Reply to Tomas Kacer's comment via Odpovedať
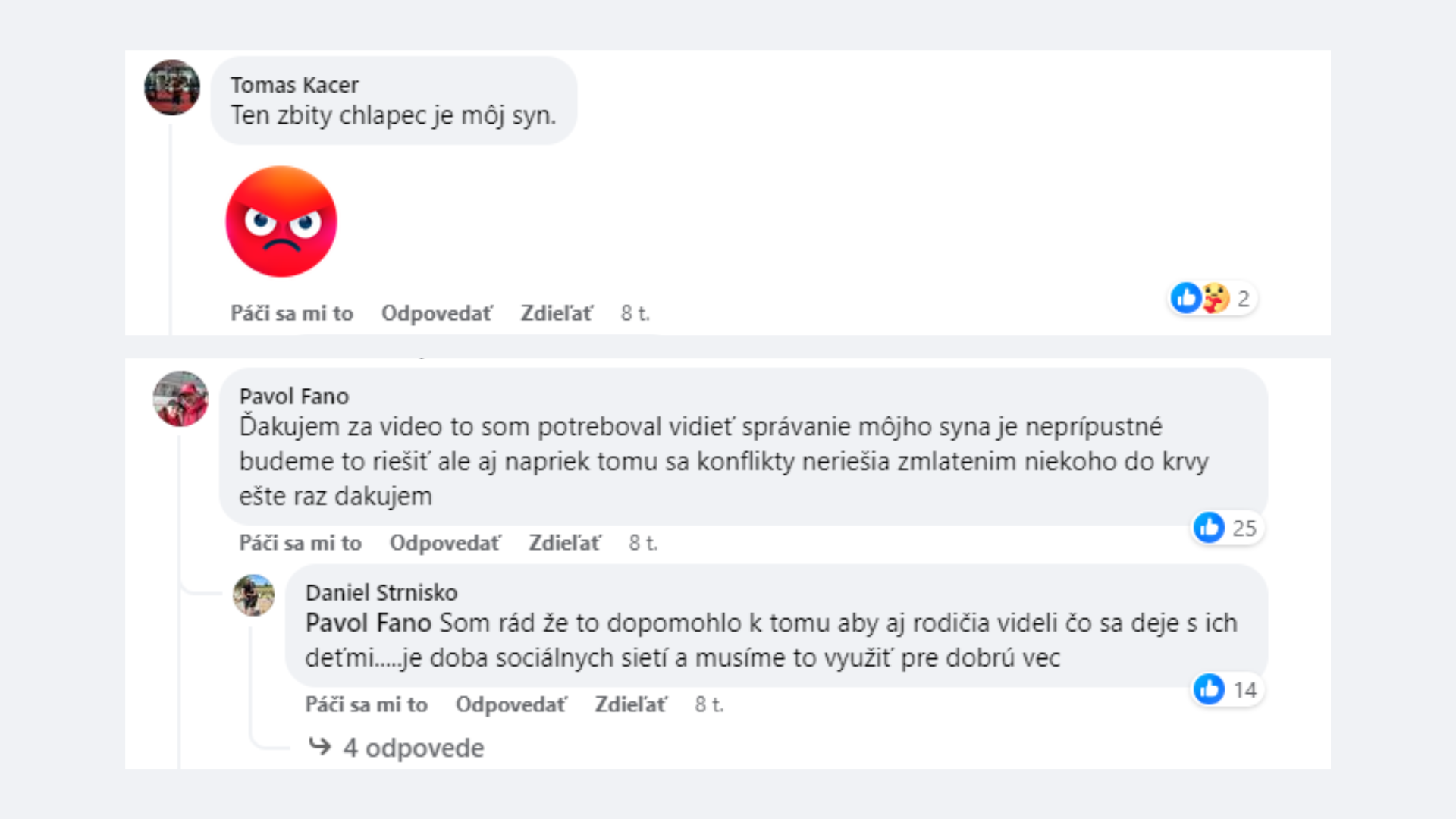1456x819 pixels. [x=437, y=313]
